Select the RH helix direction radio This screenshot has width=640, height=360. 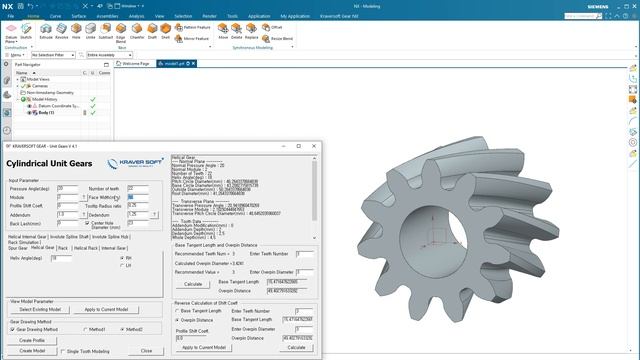[122, 258]
